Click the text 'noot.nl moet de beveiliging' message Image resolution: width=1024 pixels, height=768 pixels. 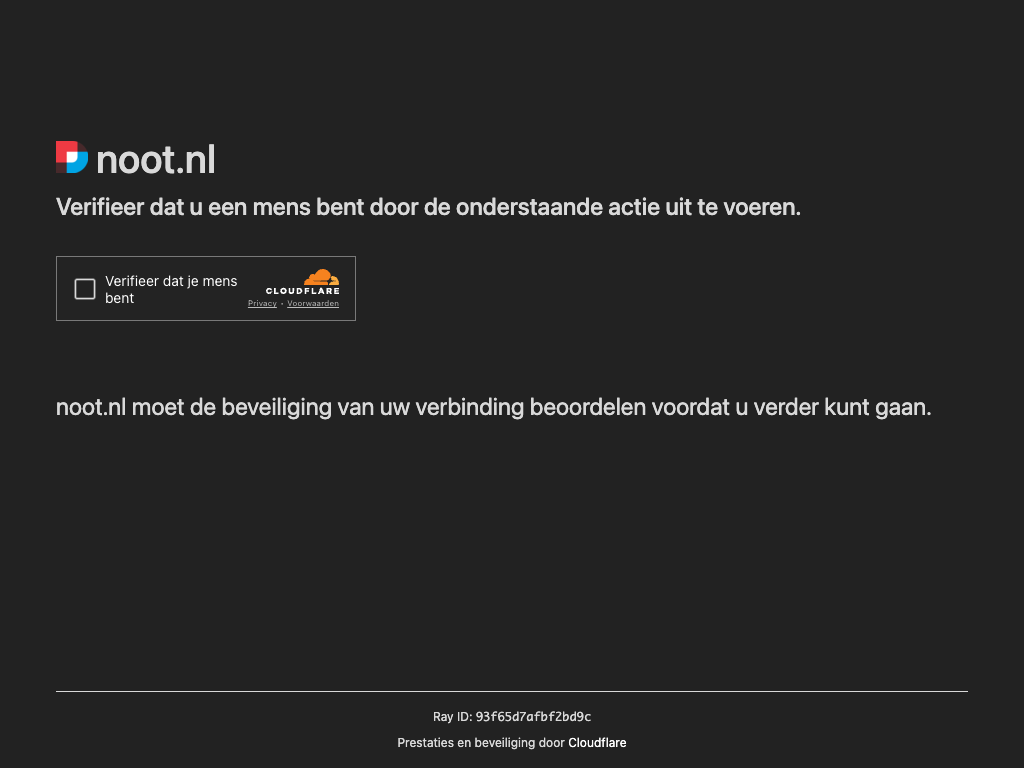coord(493,408)
